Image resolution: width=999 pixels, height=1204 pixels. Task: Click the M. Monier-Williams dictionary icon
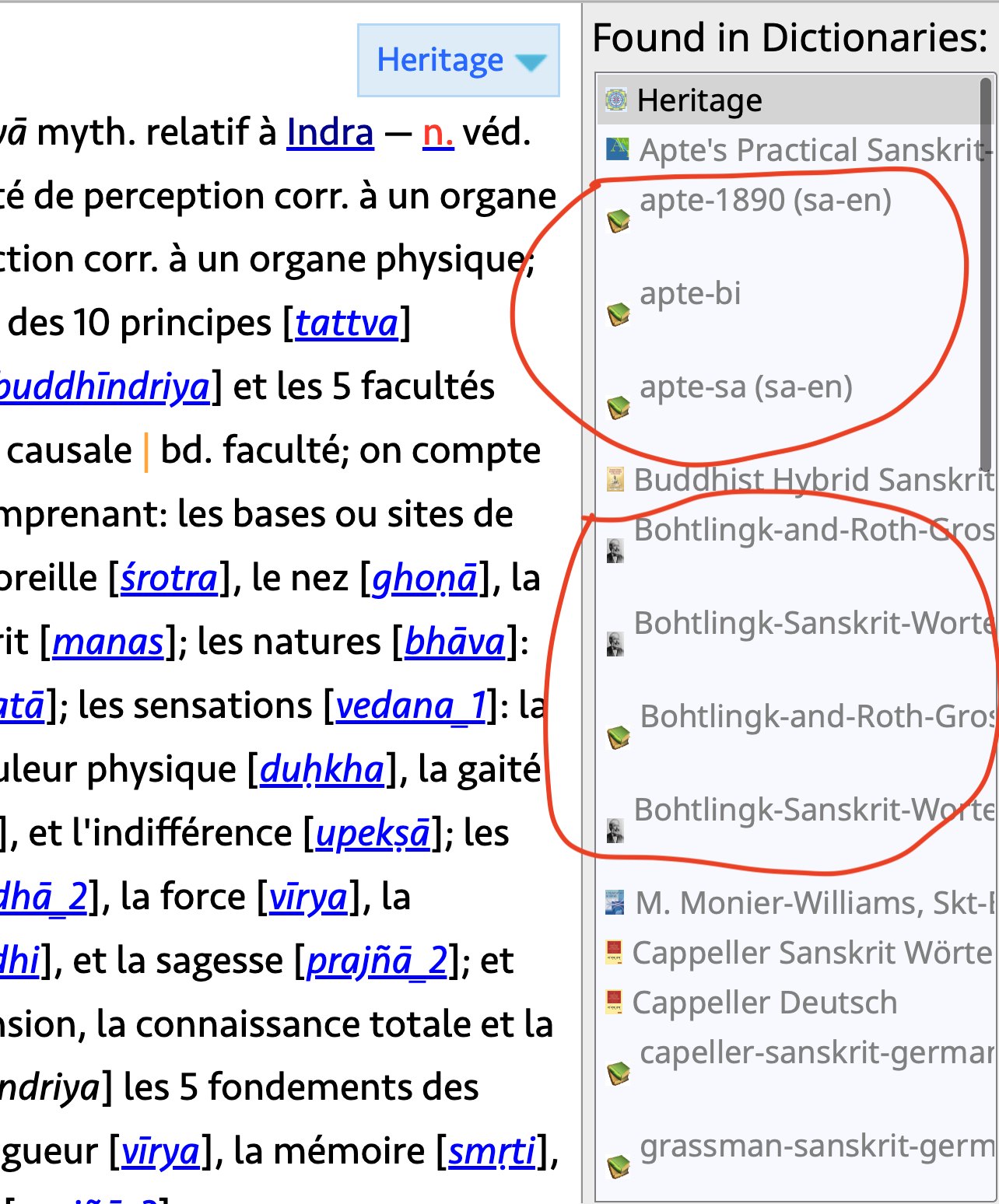[x=615, y=902]
